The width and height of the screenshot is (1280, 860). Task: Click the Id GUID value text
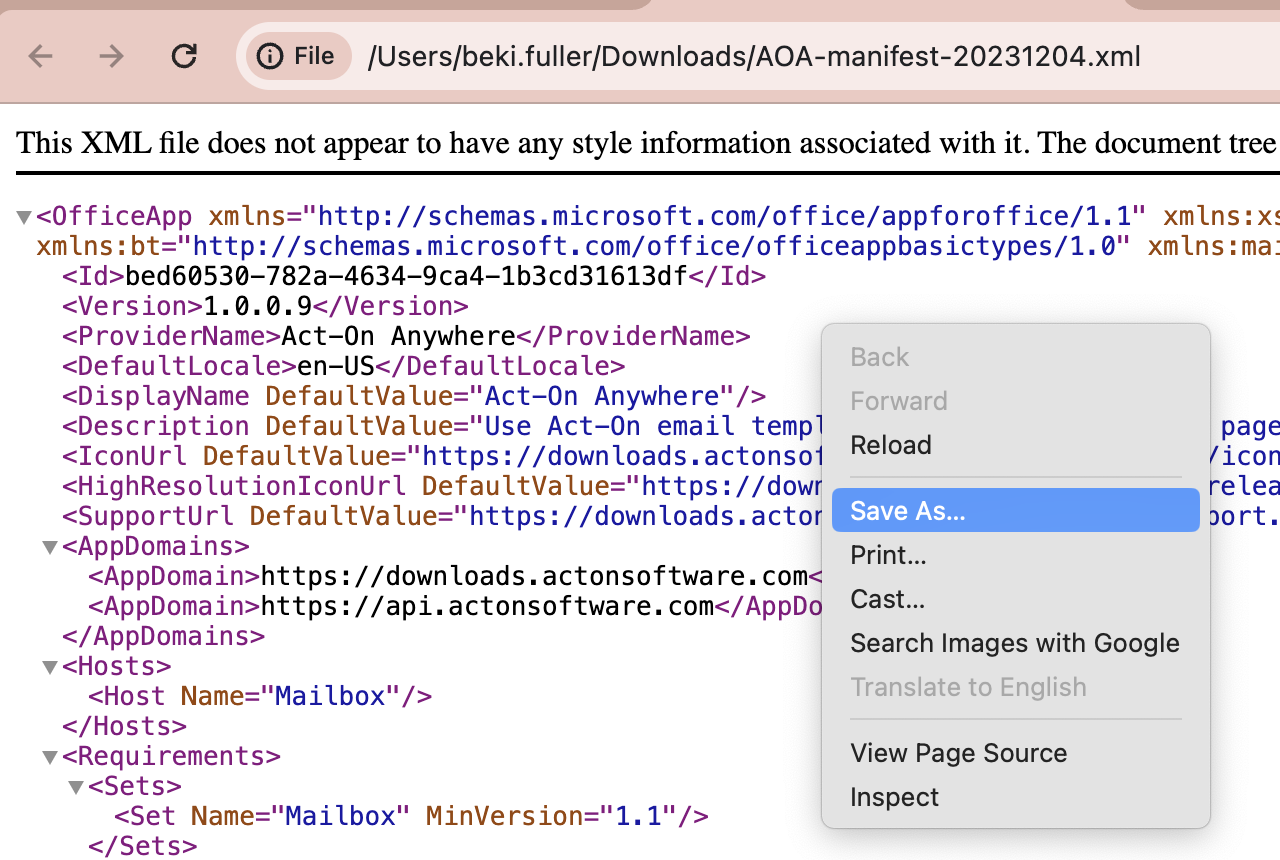point(405,277)
